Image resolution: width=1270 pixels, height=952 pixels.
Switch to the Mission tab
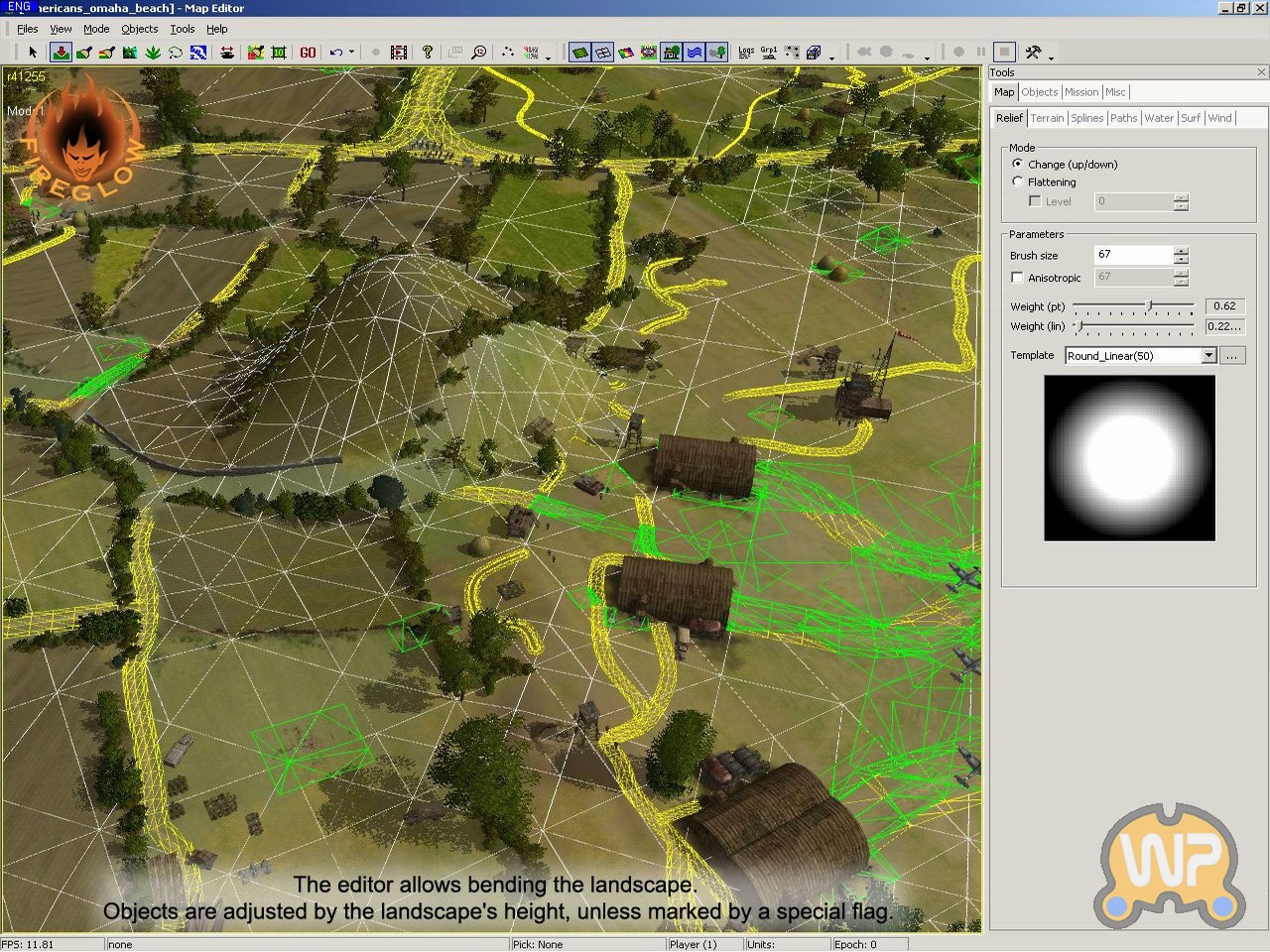click(1081, 92)
